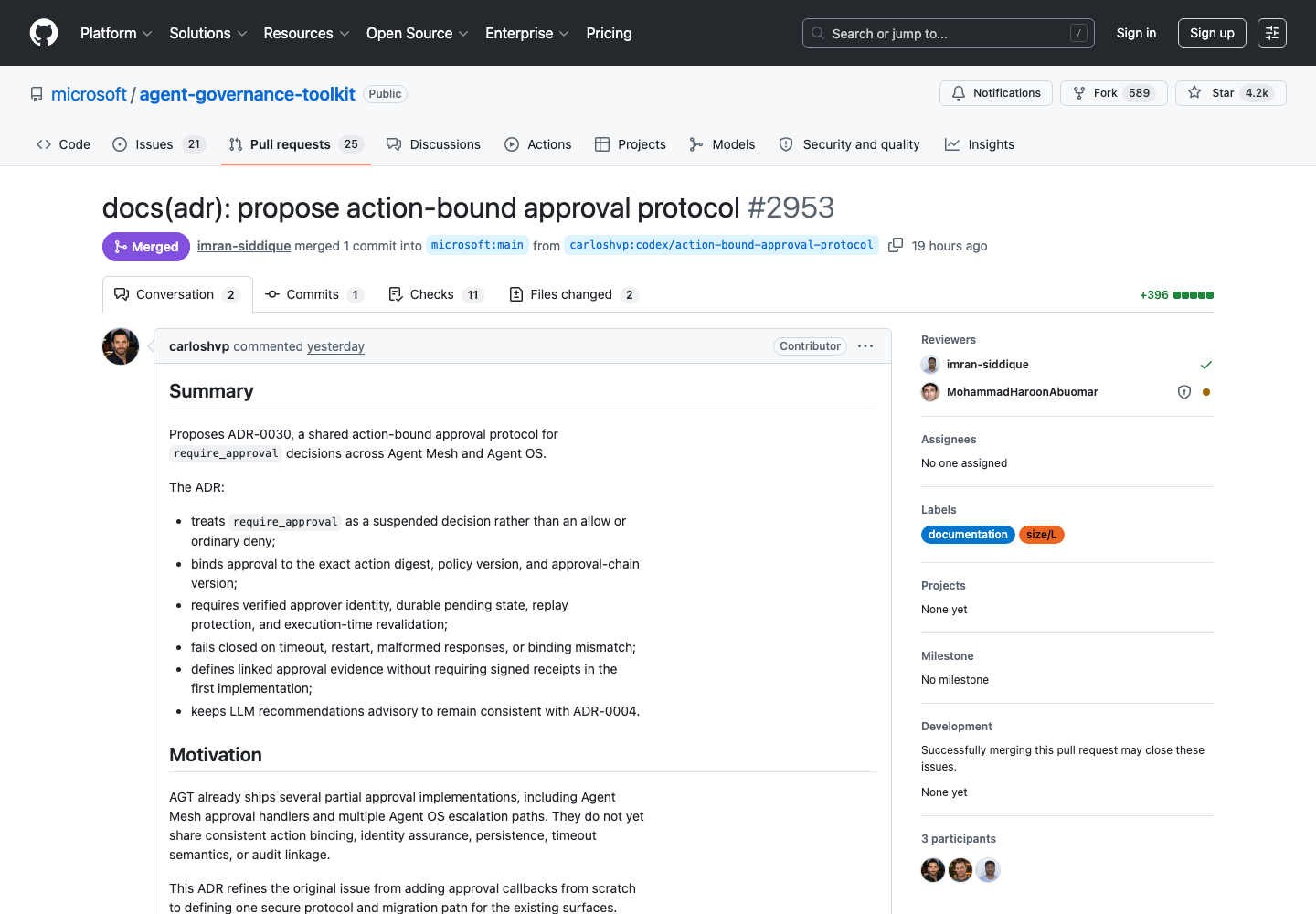Open the microsoft:main base branch

(x=477, y=245)
